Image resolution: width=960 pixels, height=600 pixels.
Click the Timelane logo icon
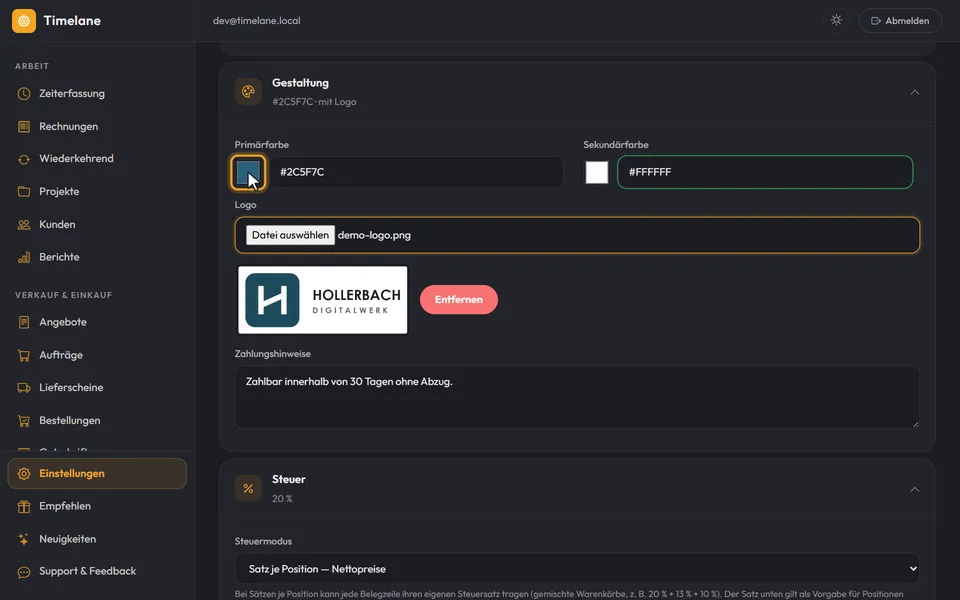pyautogui.click(x=24, y=21)
